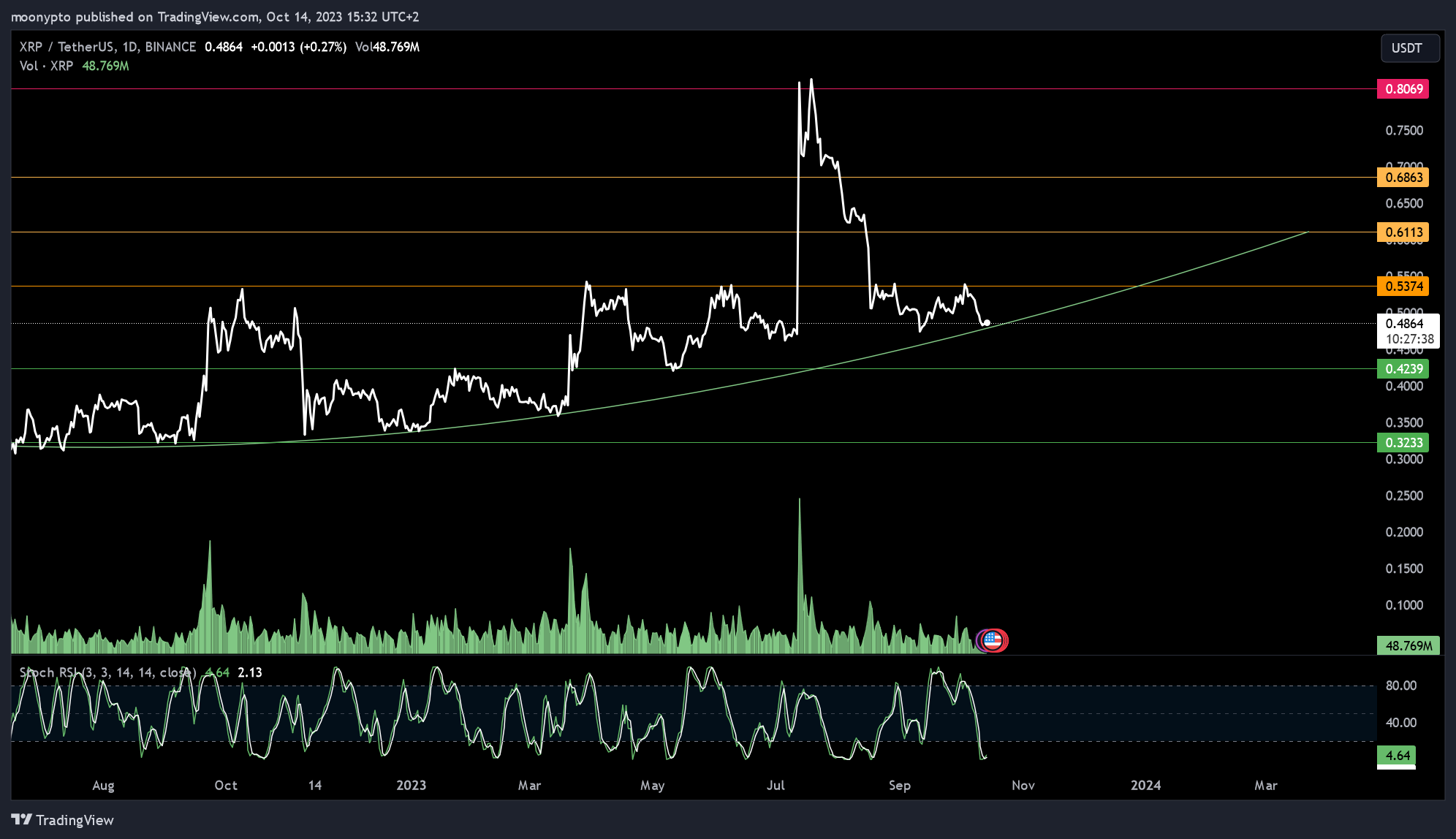Click the Sep time axis label
Viewport: 1456px width, 839px height.
[x=900, y=786]
